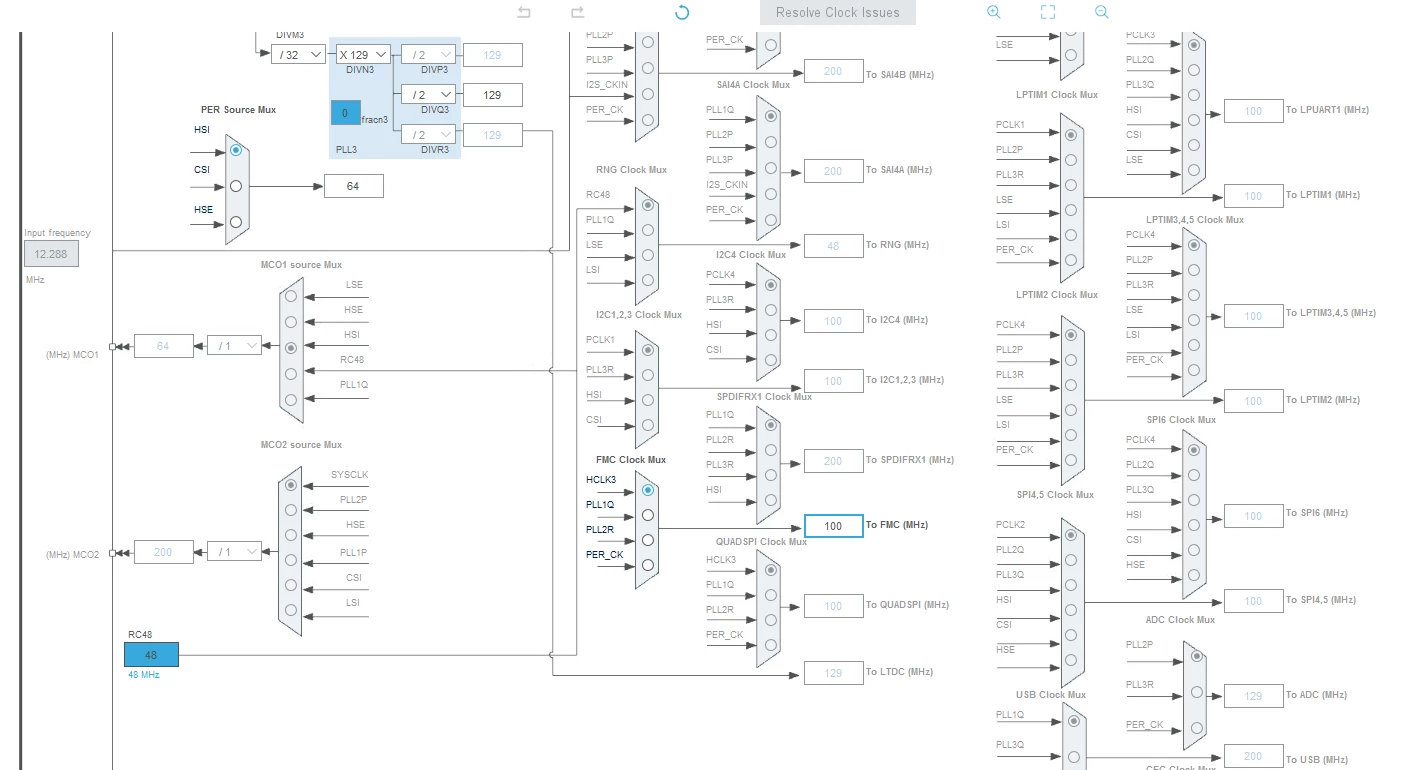This screenshot has width=1420, height=770.
Task: Zoom out of the clock diagram
Action: [1101, 12]
